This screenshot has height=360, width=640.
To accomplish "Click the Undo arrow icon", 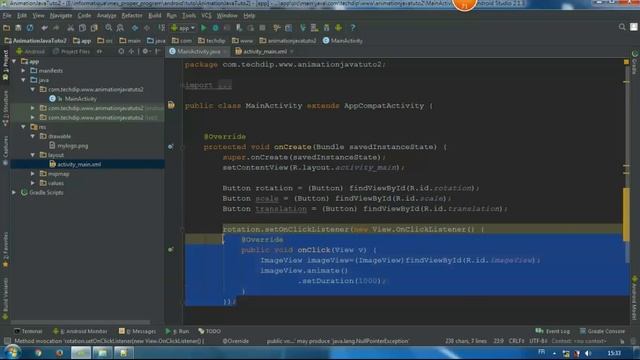I will [44, 28].
